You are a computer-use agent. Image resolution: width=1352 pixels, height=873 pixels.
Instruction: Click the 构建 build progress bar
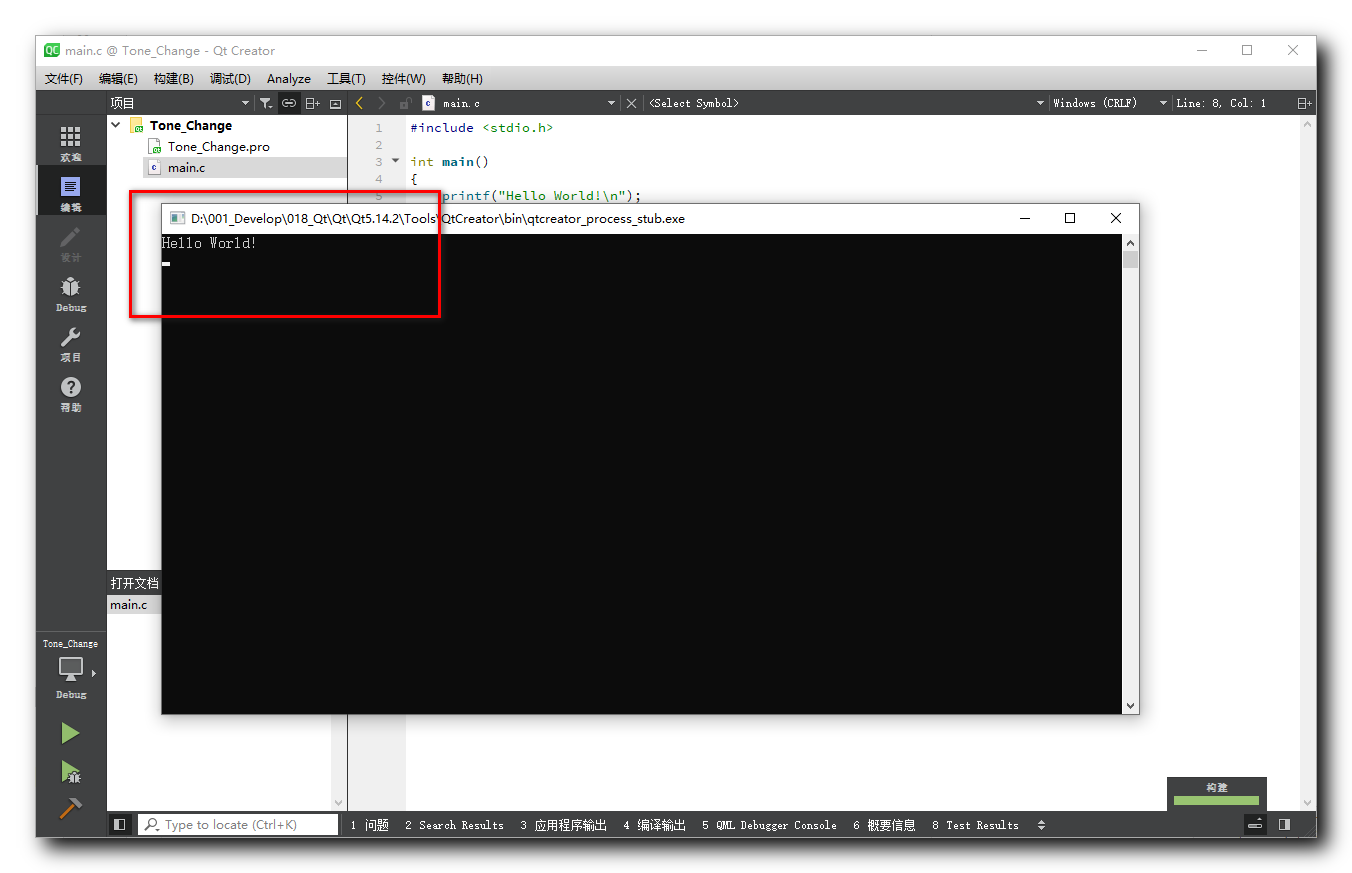coord(1216,800)
